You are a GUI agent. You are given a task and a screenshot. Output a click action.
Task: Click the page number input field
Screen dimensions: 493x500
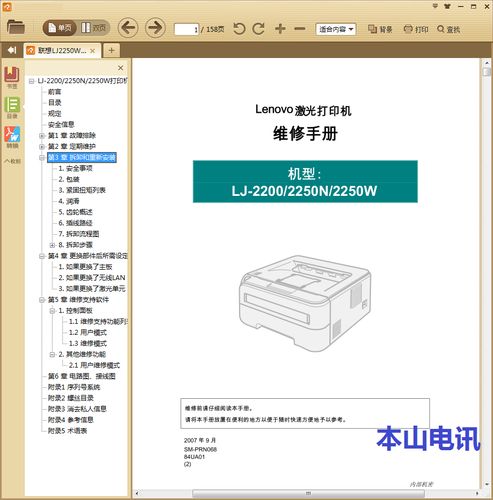pos(186,29)
